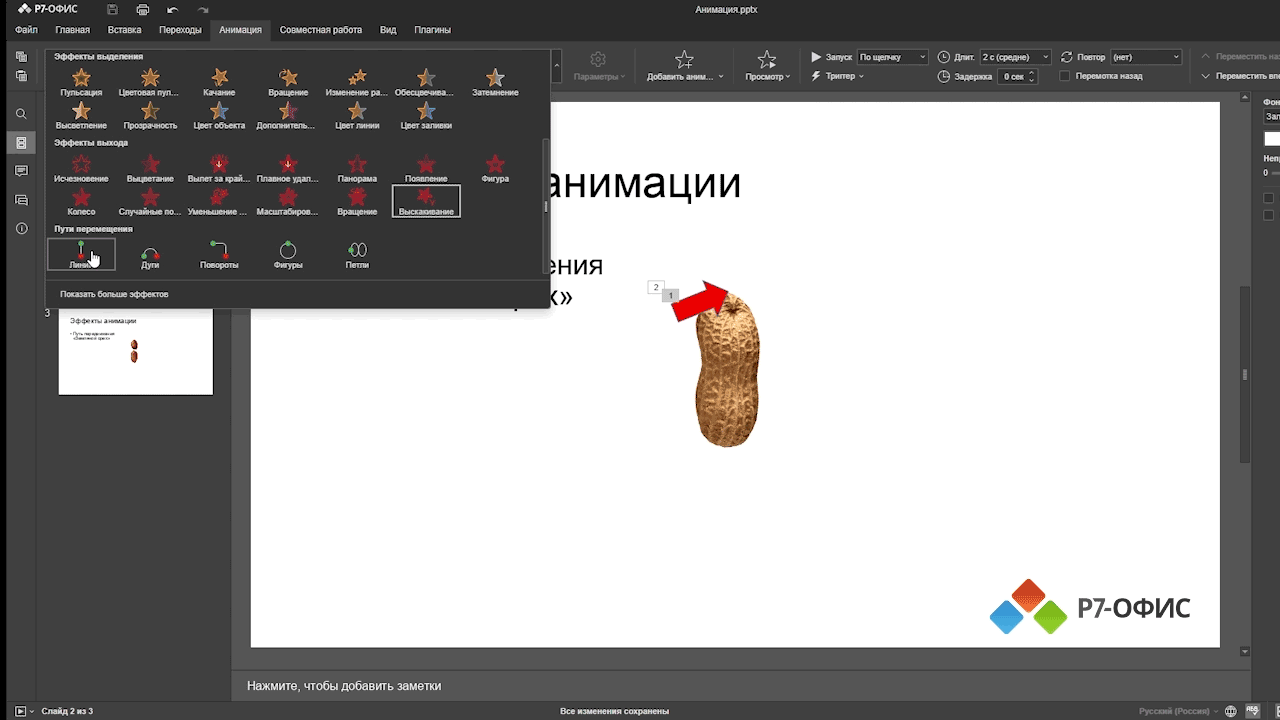The width and height of the screenshot is (1280, 720).
Task: Select the Выцветание exit effect
Action: 149,168
